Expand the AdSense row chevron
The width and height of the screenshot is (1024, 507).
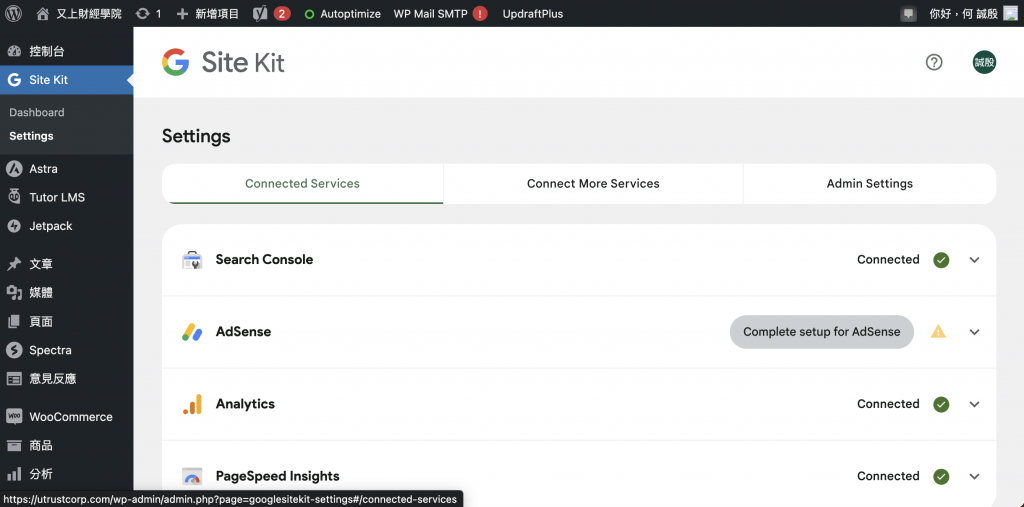[974, 332]
